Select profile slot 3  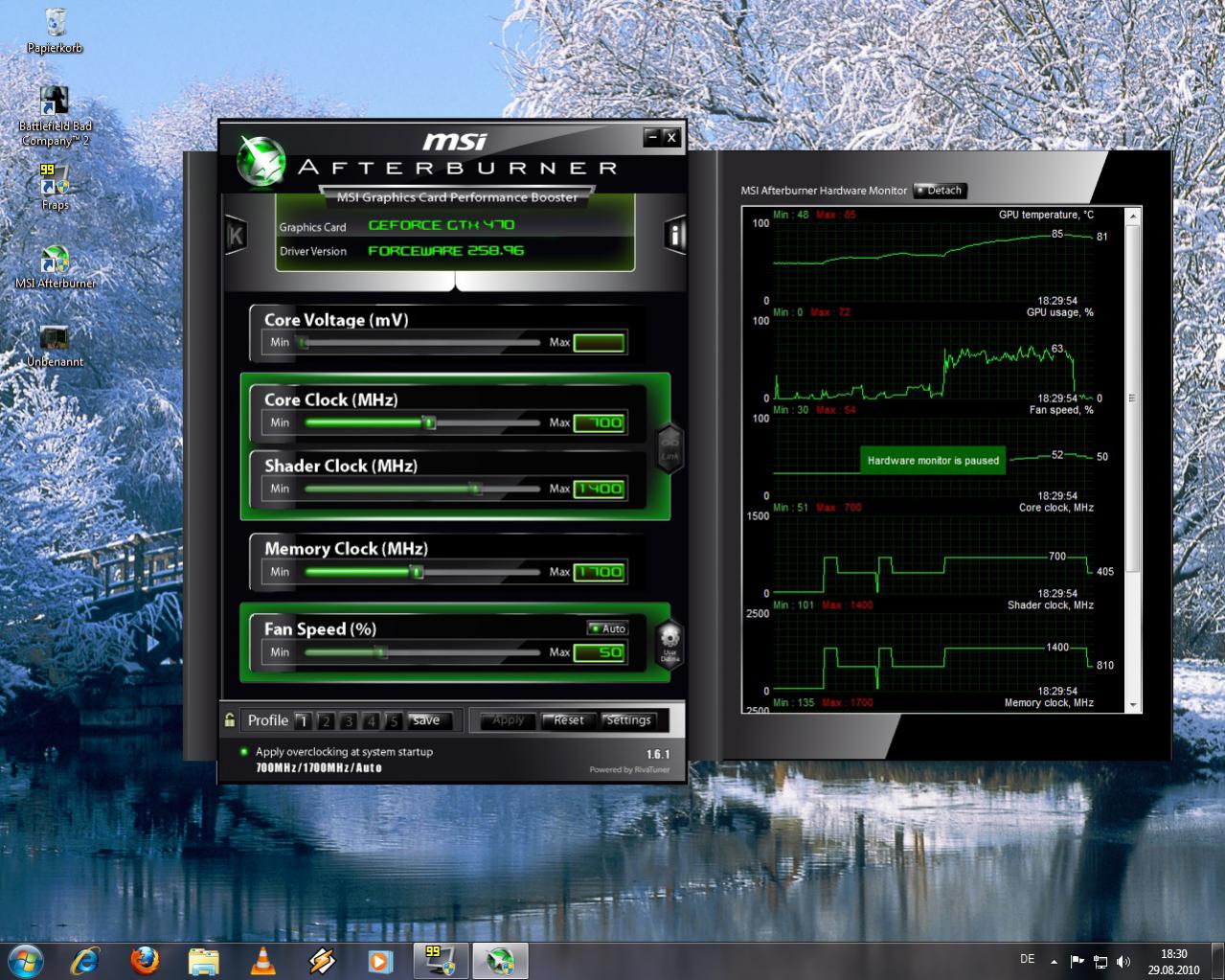tap(349, 720)
